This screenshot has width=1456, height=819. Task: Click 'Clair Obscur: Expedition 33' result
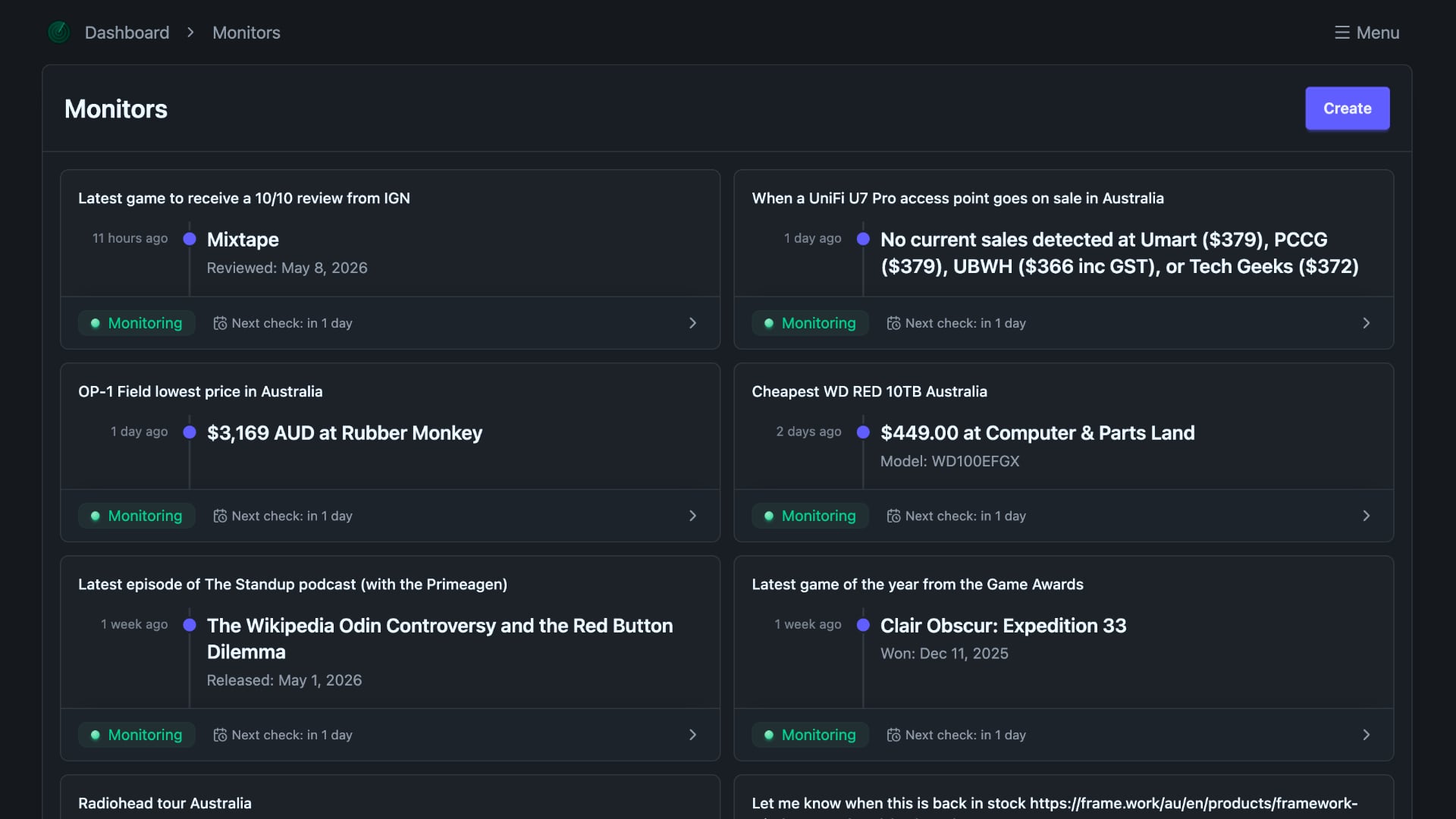tap(1003, 626)
